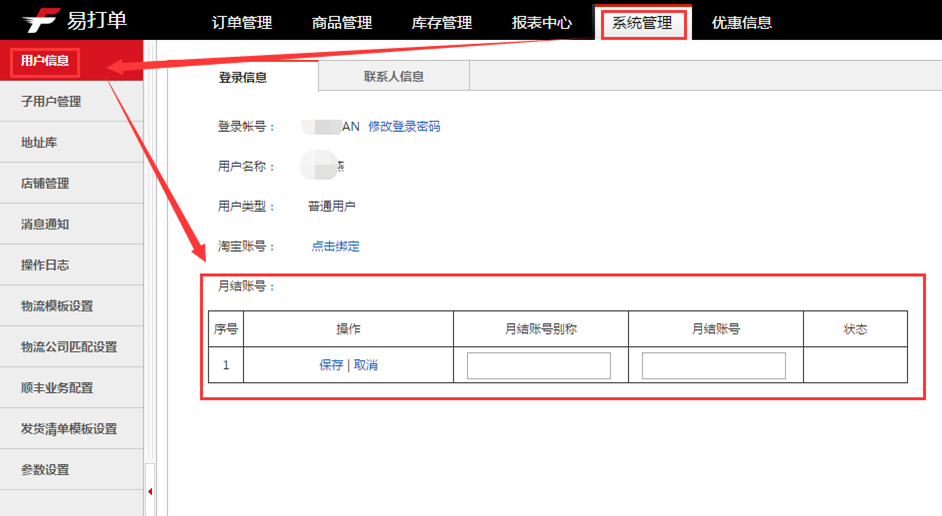Viewport: 942px width, 516px height.
Task: Open 订单管理 top menu
Action: click(242, 23)
